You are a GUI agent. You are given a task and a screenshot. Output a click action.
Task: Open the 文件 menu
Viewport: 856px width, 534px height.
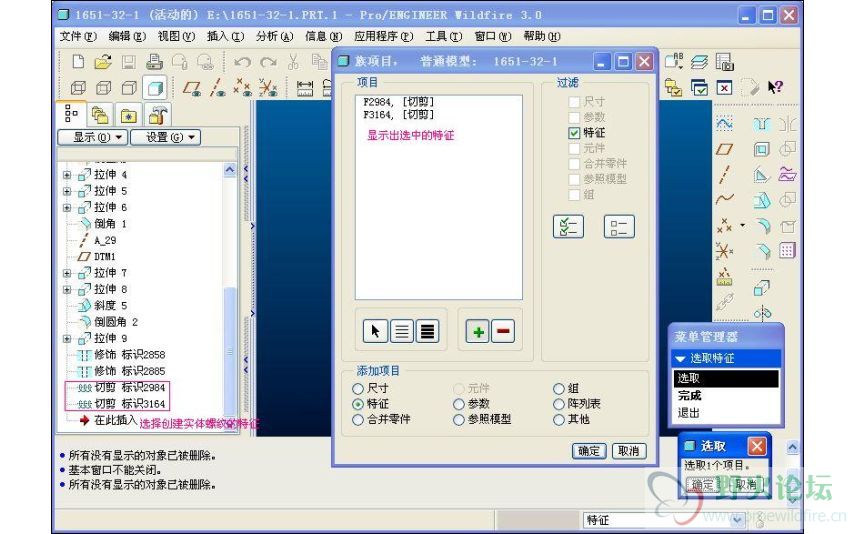(78, 37)
